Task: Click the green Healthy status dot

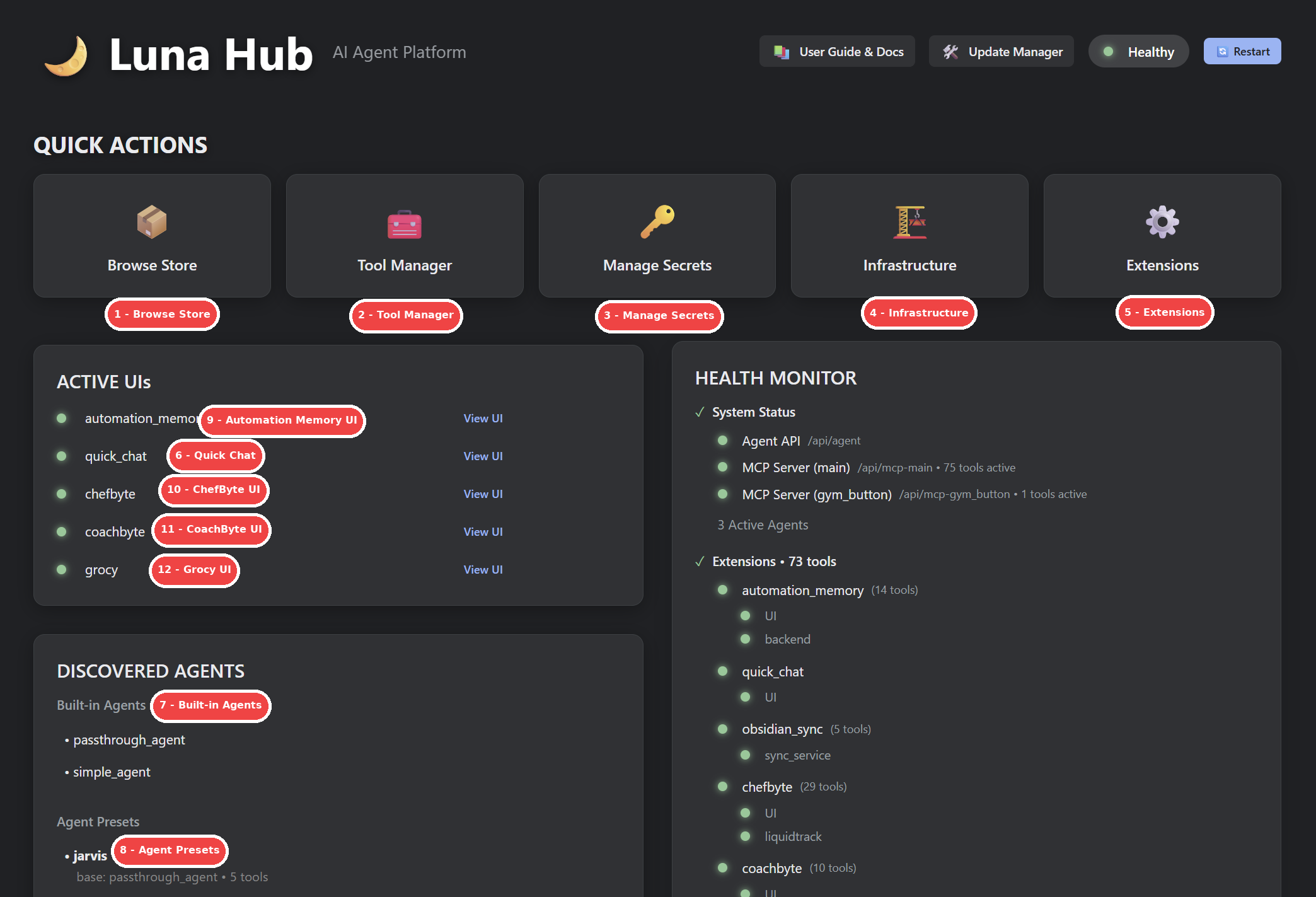Action: [1108, 52]
